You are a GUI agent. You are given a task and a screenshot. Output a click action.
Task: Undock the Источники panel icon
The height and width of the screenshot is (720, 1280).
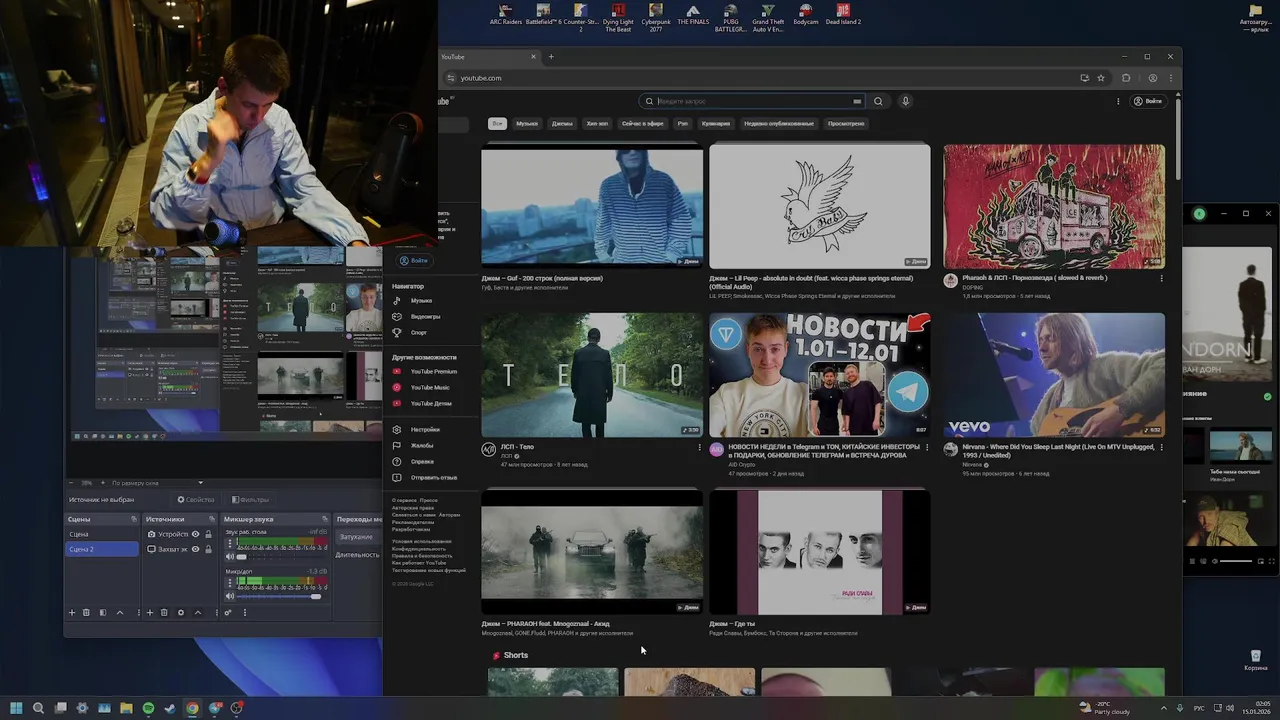tap(212, 519)
